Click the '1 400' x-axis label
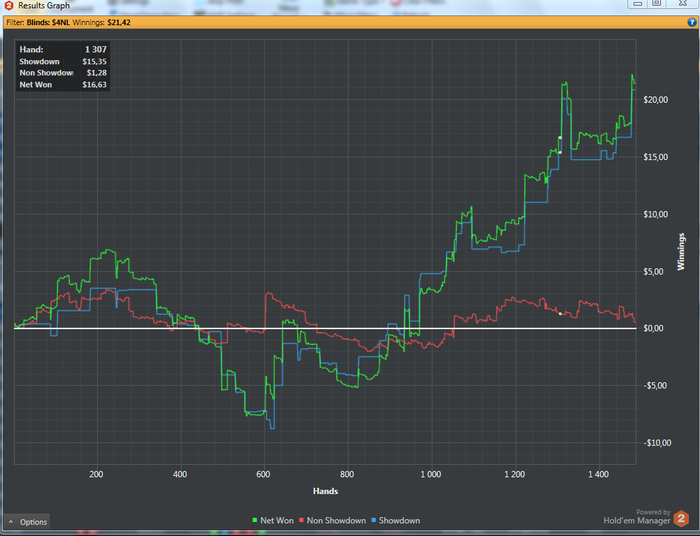 coord(598,474)
